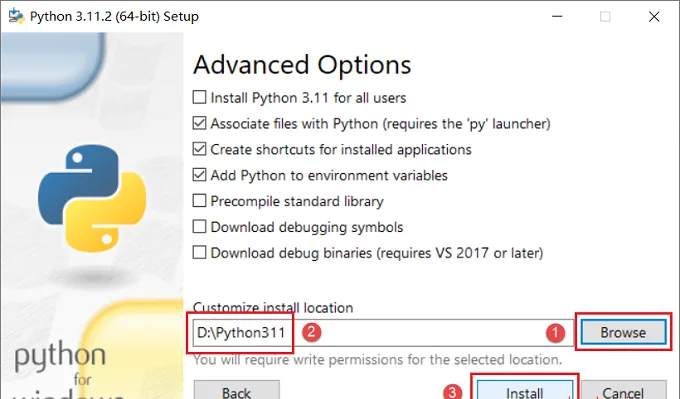The width and height of the screenshot is (680, 399).
Task: Click the Python snake logo
Action: point(92,198)
